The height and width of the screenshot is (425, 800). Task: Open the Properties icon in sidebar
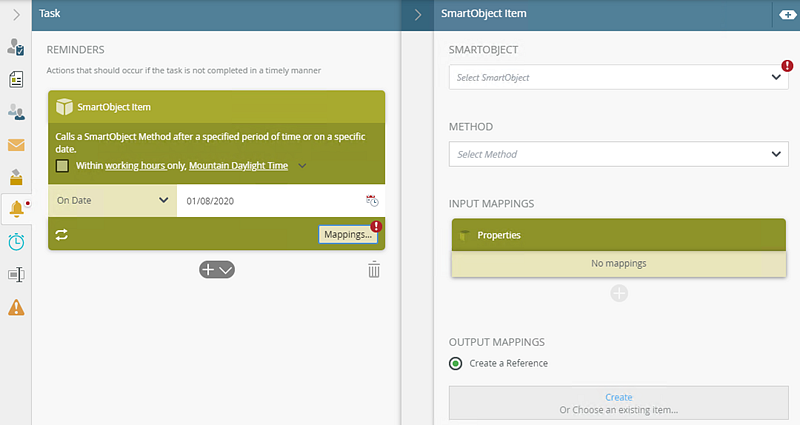tap(16, 274)
